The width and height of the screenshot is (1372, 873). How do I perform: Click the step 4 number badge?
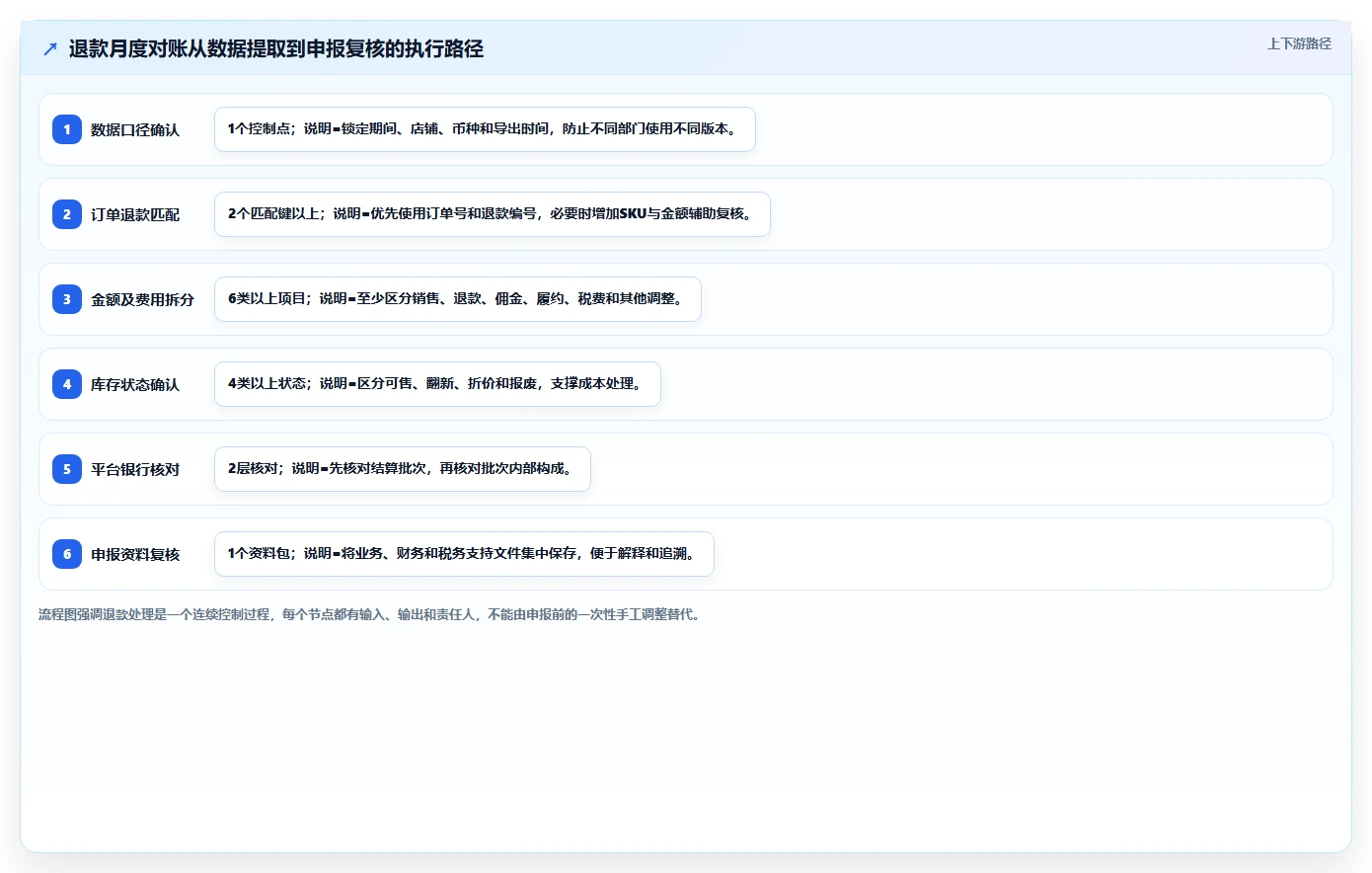[67, 384]
